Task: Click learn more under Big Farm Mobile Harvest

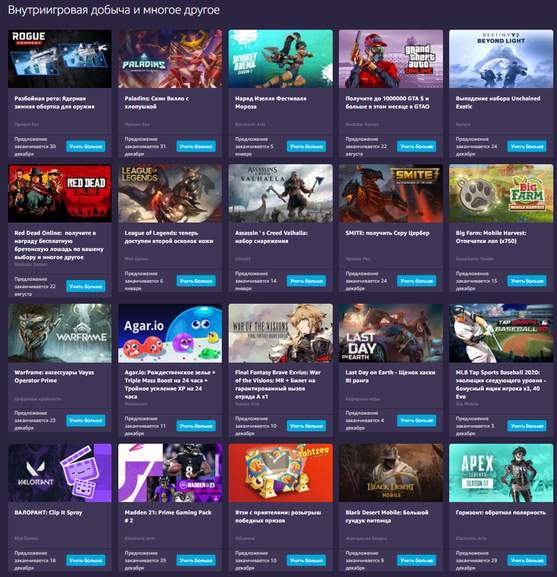Action: tap(527, 281)
